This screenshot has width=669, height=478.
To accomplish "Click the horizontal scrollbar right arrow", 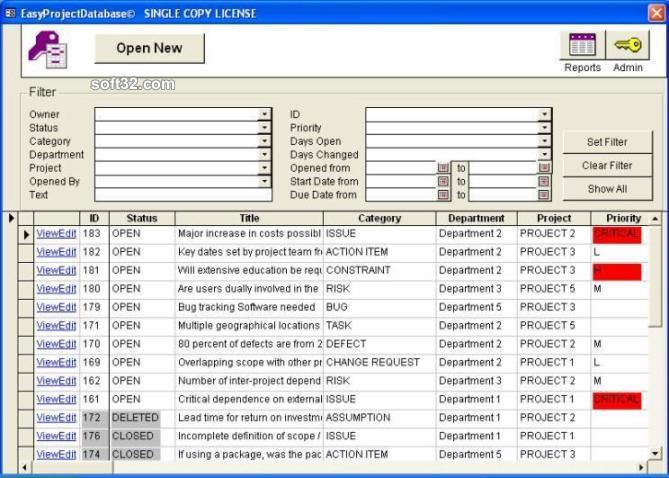I will 641,467.
